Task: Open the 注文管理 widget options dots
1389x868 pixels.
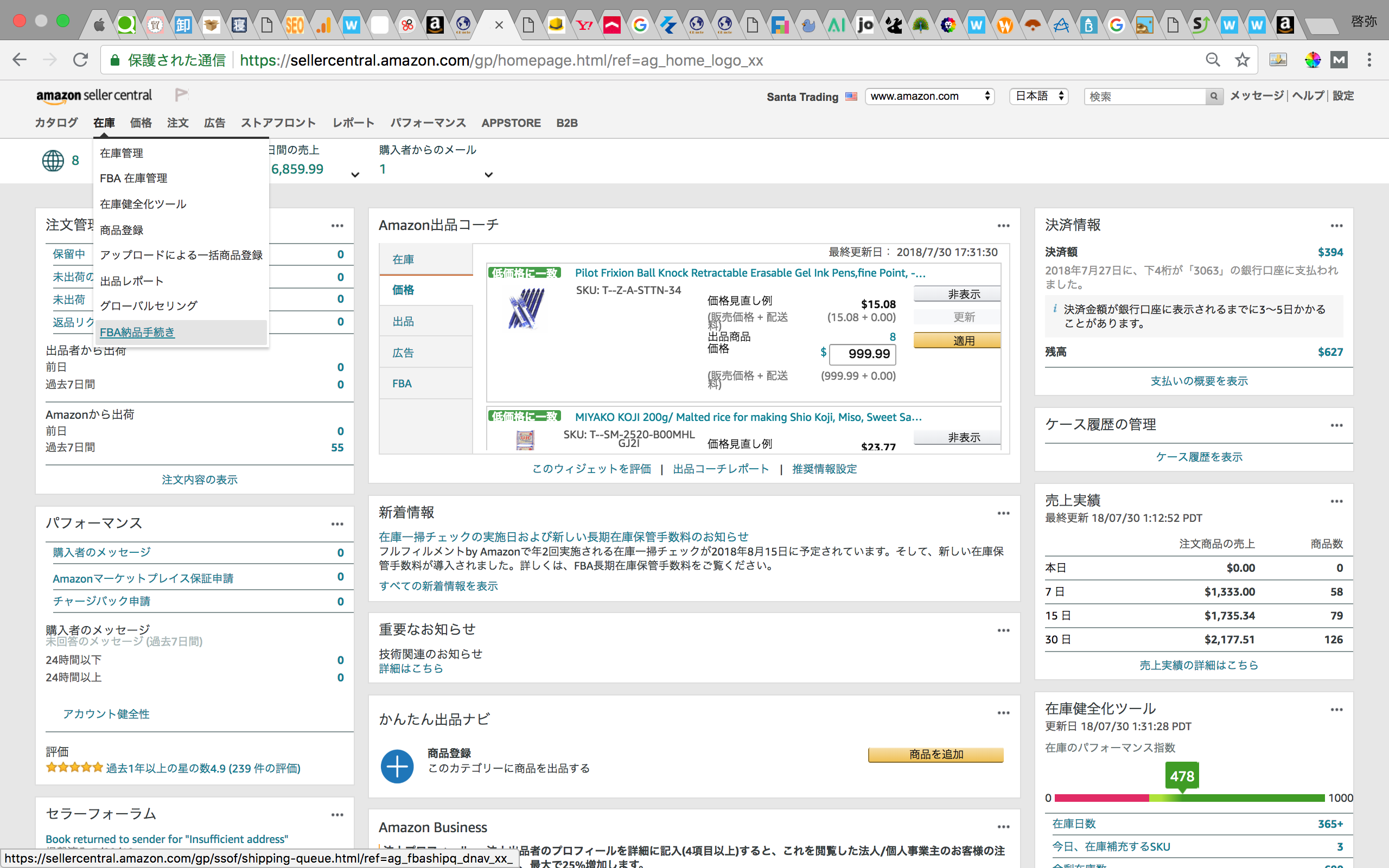Action: tap(337, 226)
